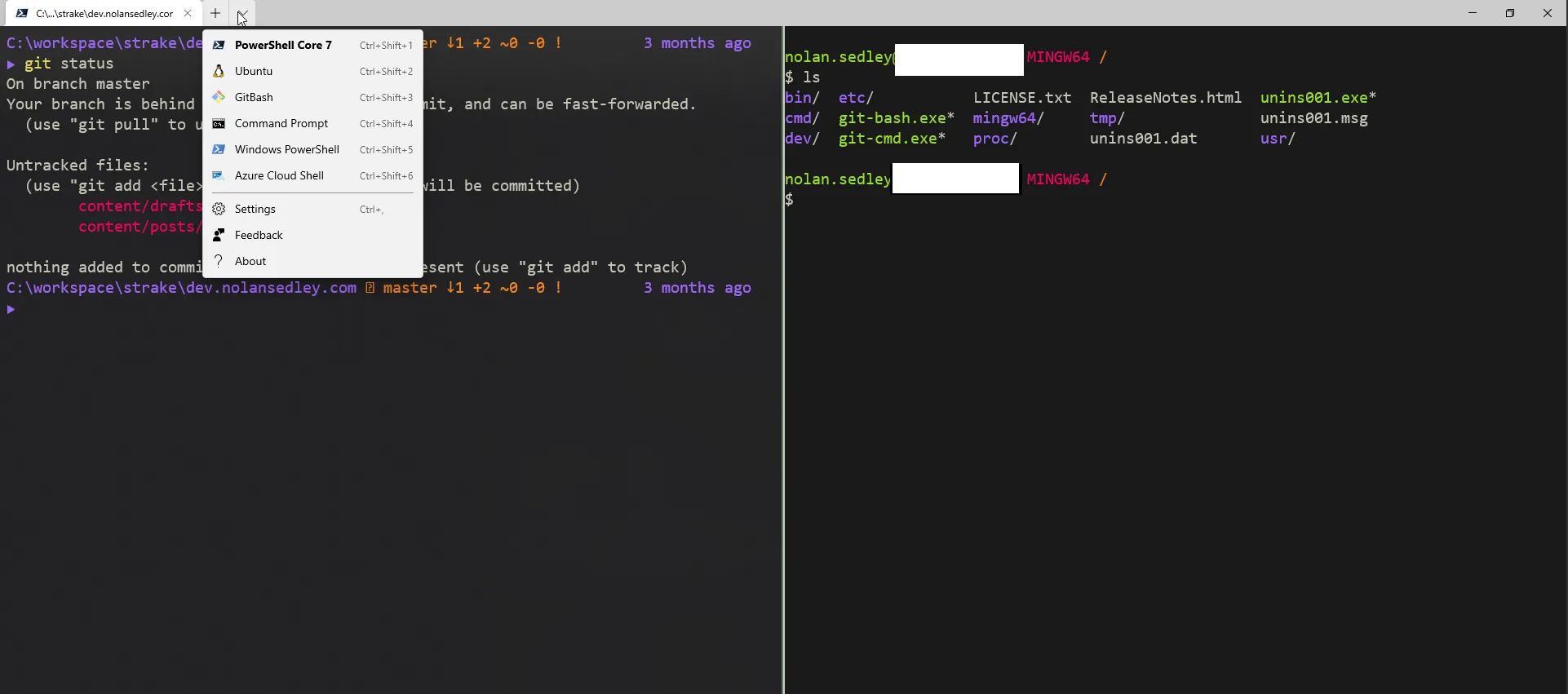Start Azure Cloud Shell profile

tap(312, 175)
